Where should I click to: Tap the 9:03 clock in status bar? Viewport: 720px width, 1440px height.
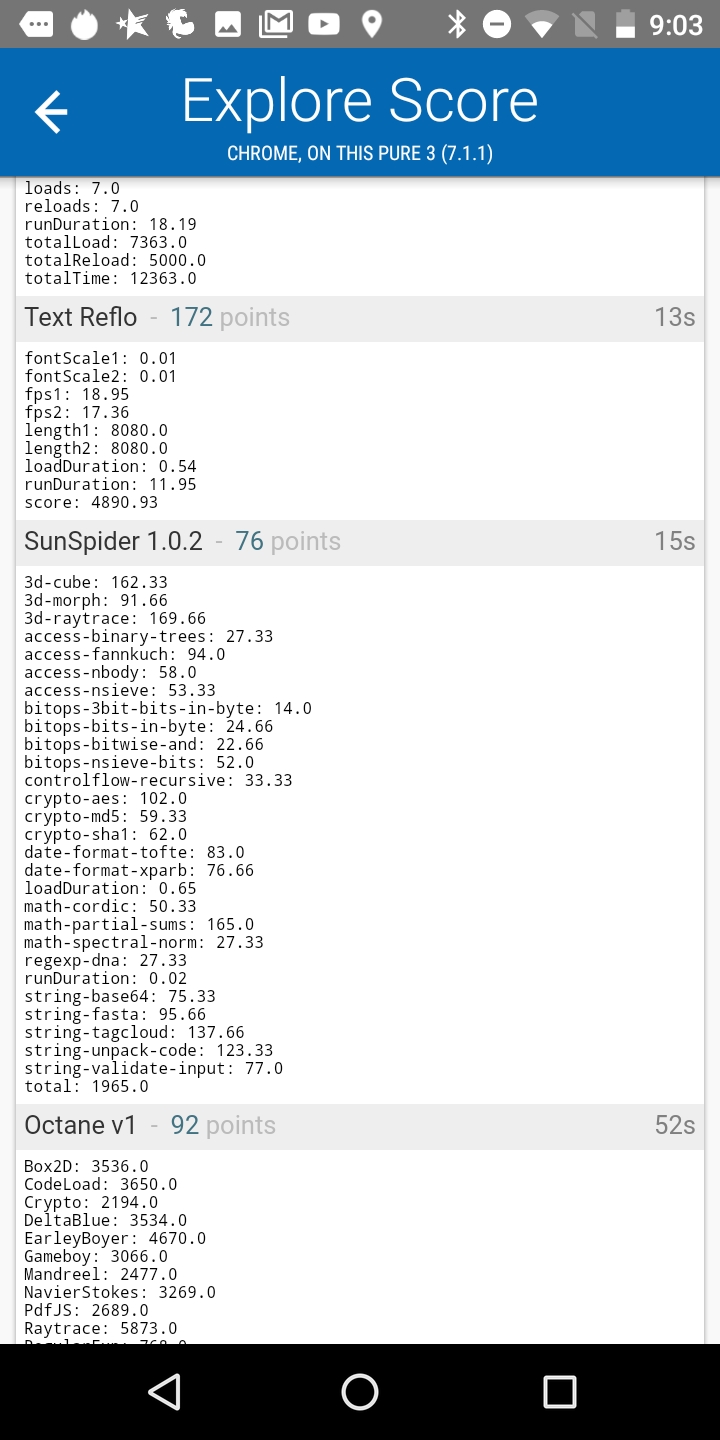click(x=676, y=24)
